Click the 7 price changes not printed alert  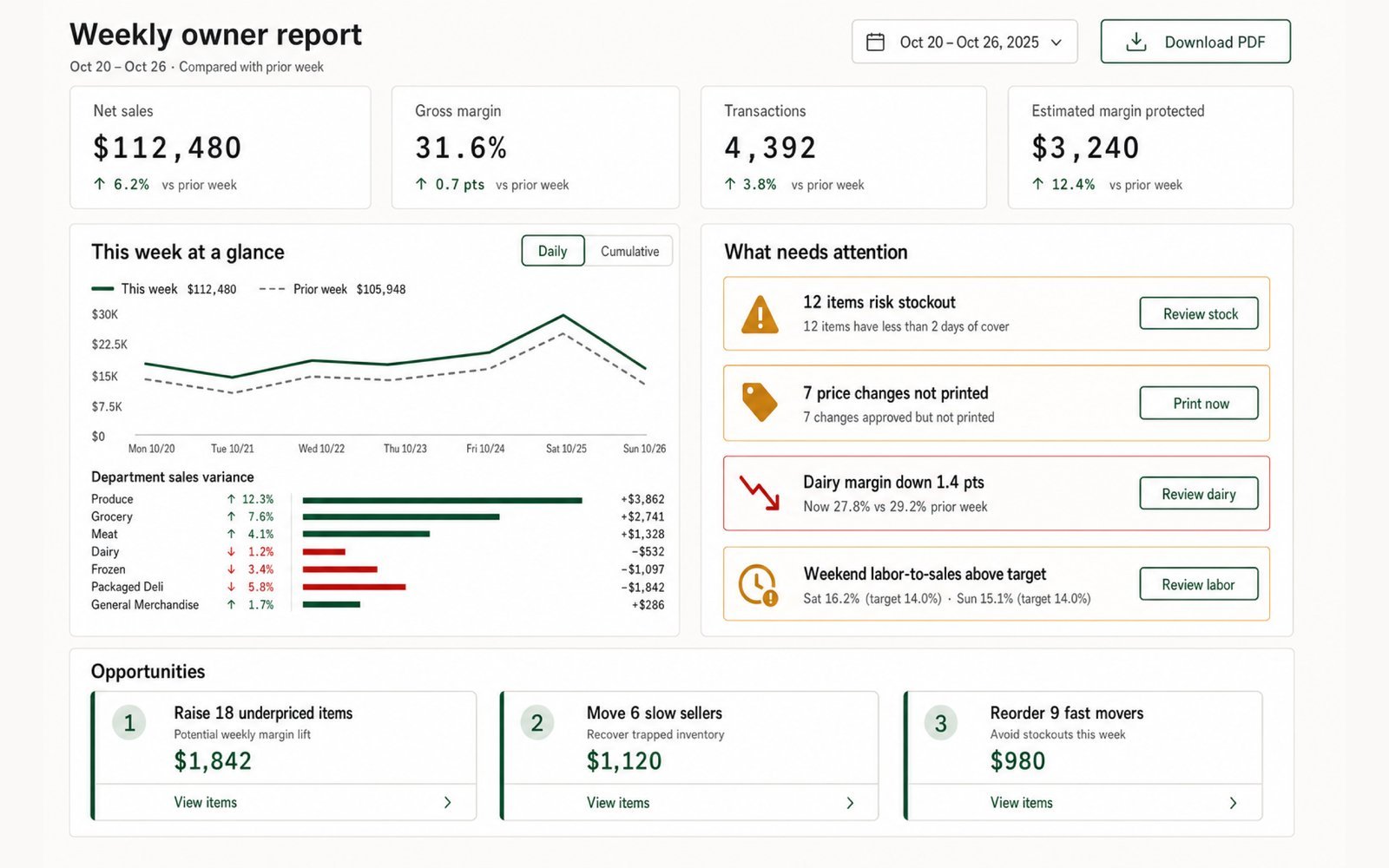pos(997,403)
